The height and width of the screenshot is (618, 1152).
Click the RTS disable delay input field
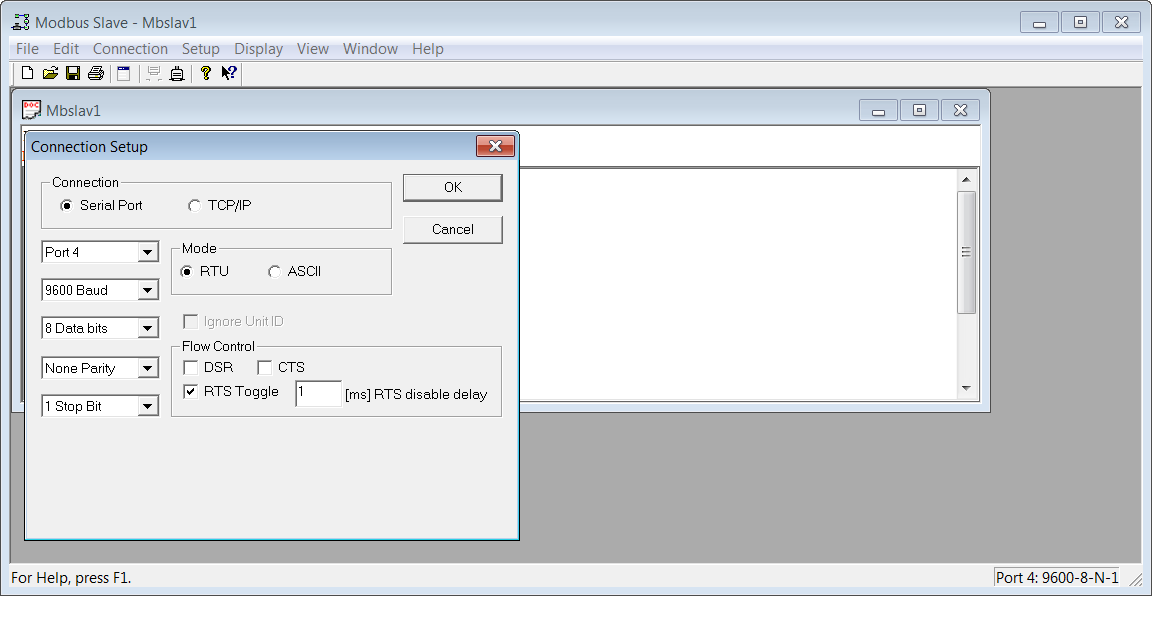point(318,393)
